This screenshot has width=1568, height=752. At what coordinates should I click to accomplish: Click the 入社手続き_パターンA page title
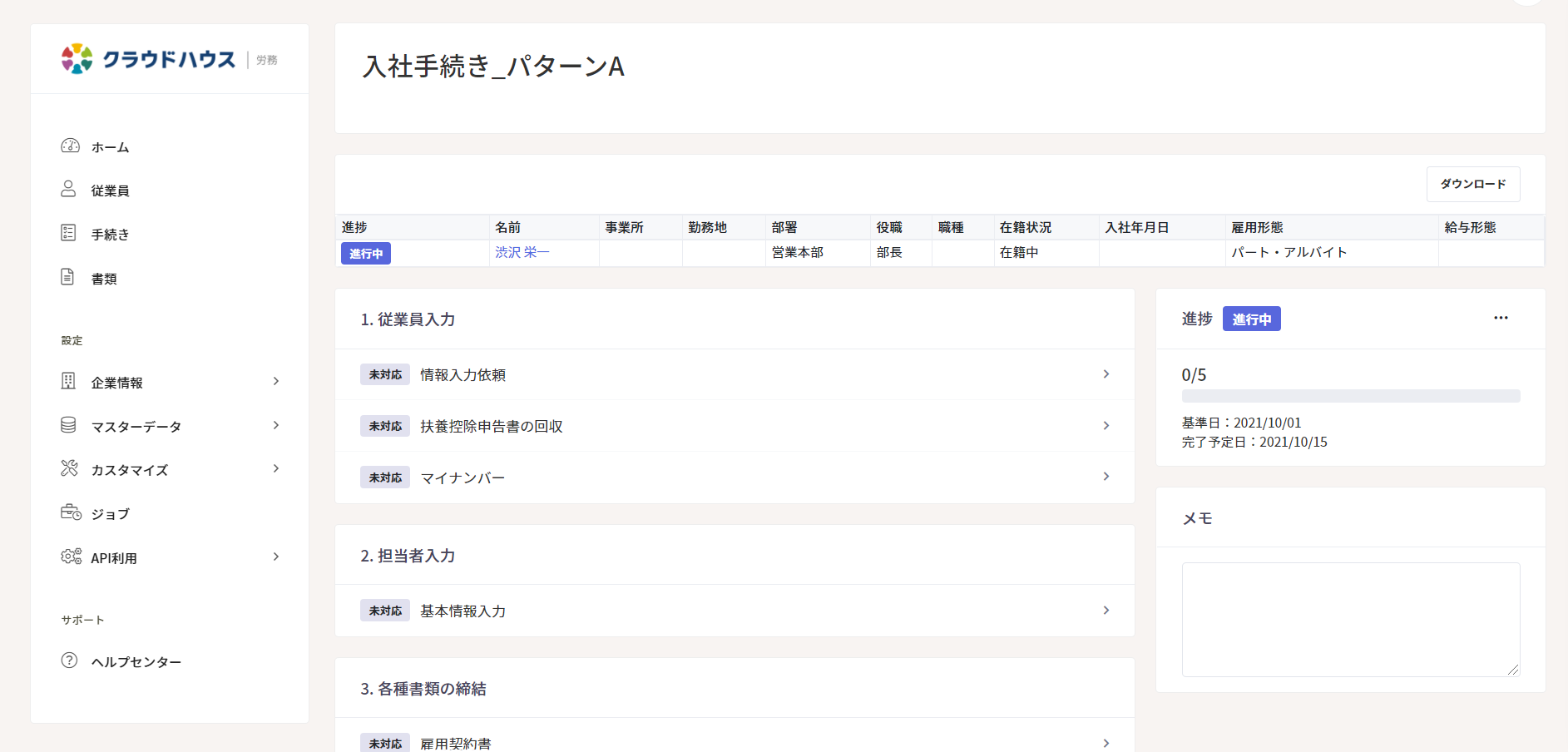[x=493, y=67]
